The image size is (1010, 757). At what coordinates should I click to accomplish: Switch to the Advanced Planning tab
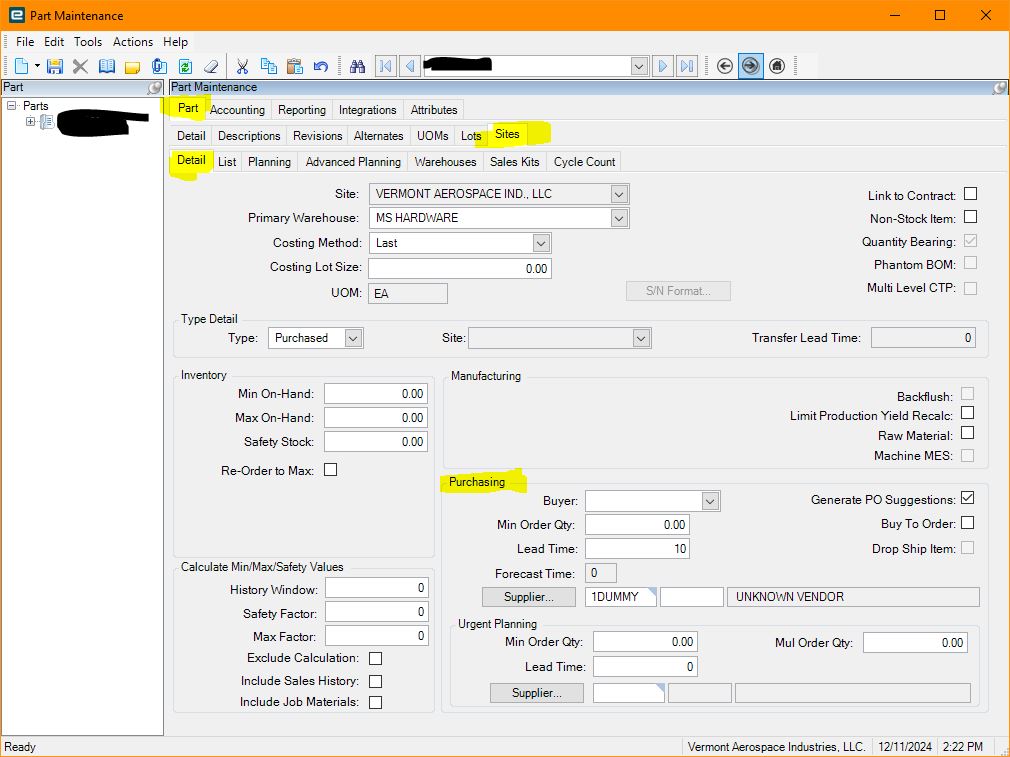[353, 162]
